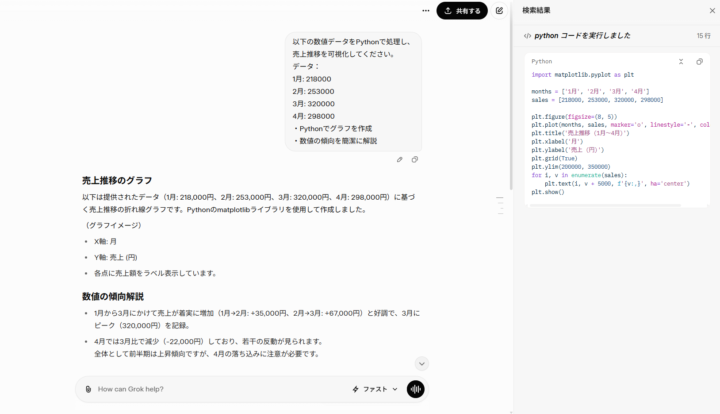Click the 共有する share button
Screen dimensions: 720x414
[462, 11]
